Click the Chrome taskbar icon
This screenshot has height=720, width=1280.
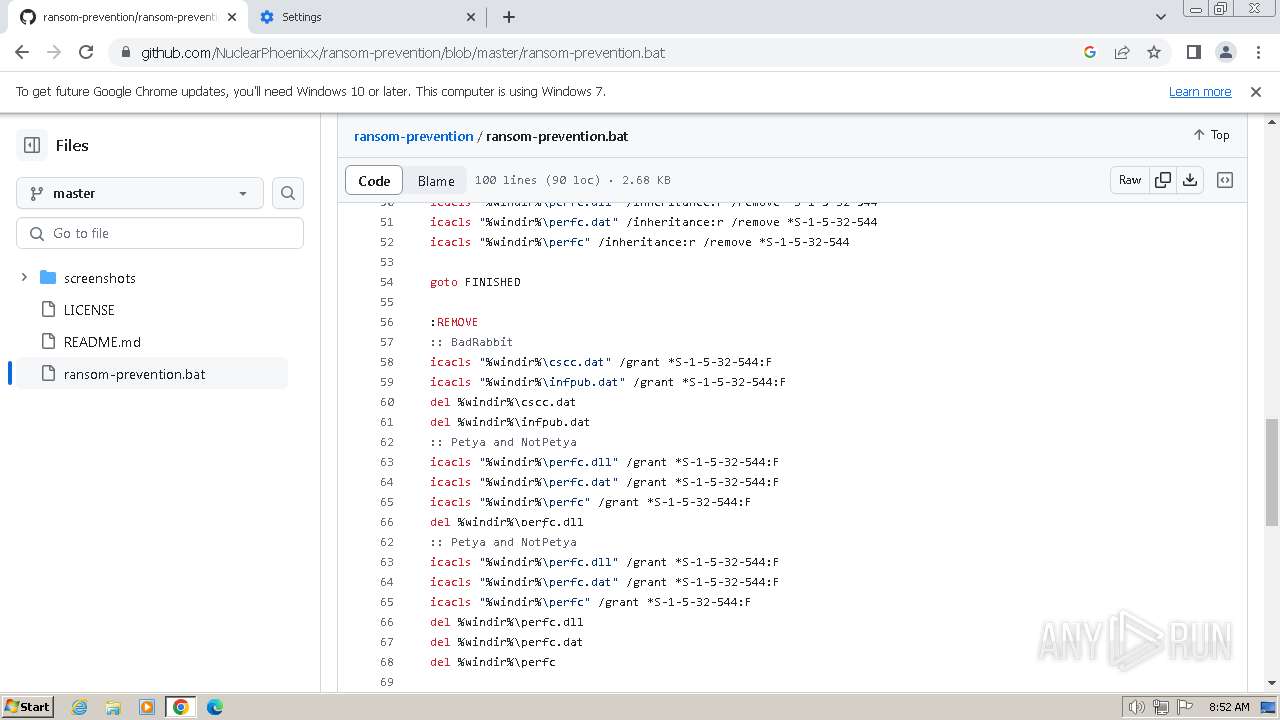[x=181, y=707]
